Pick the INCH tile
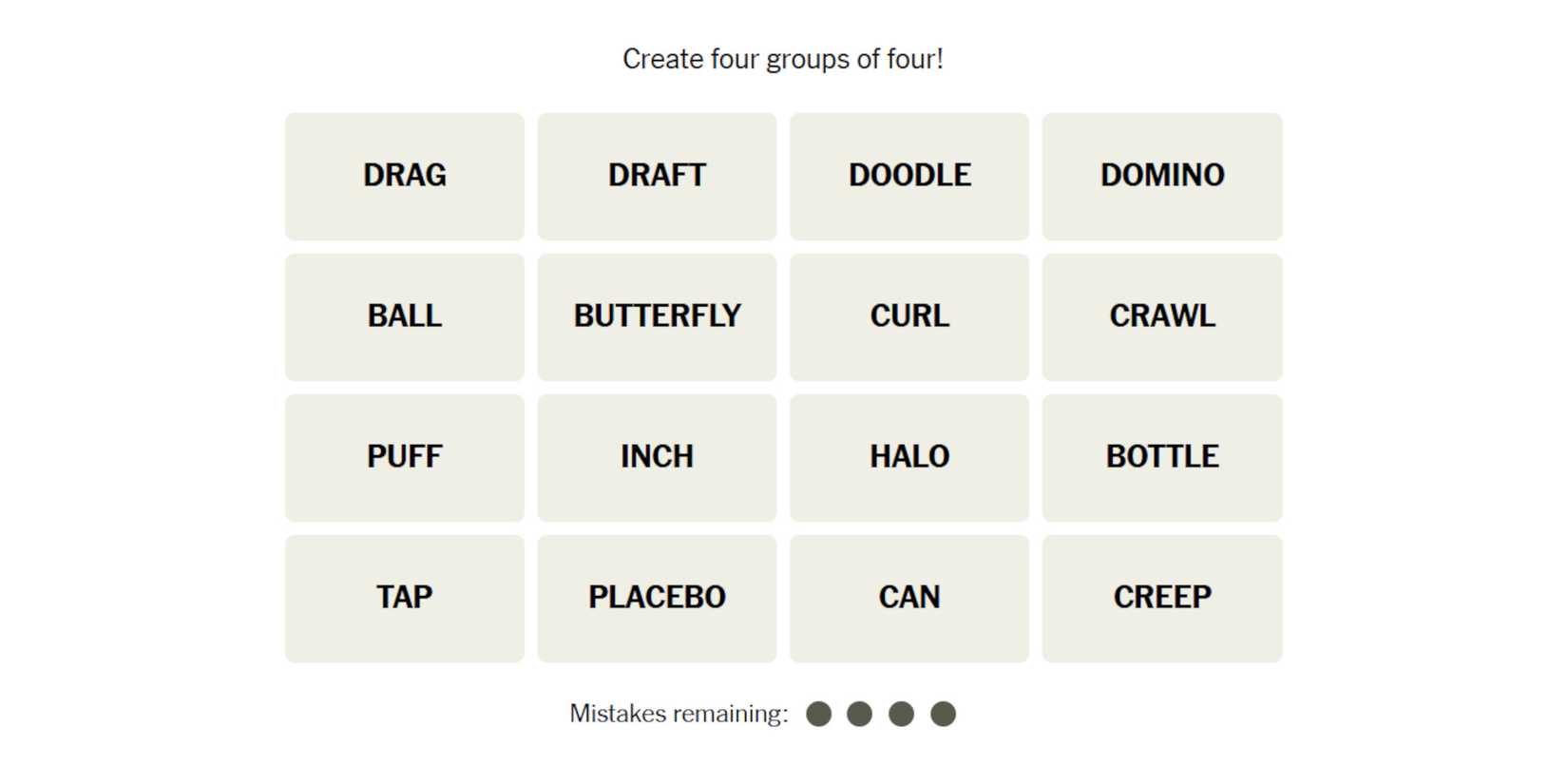This screenshot has height=784, width=1568. 657,457
